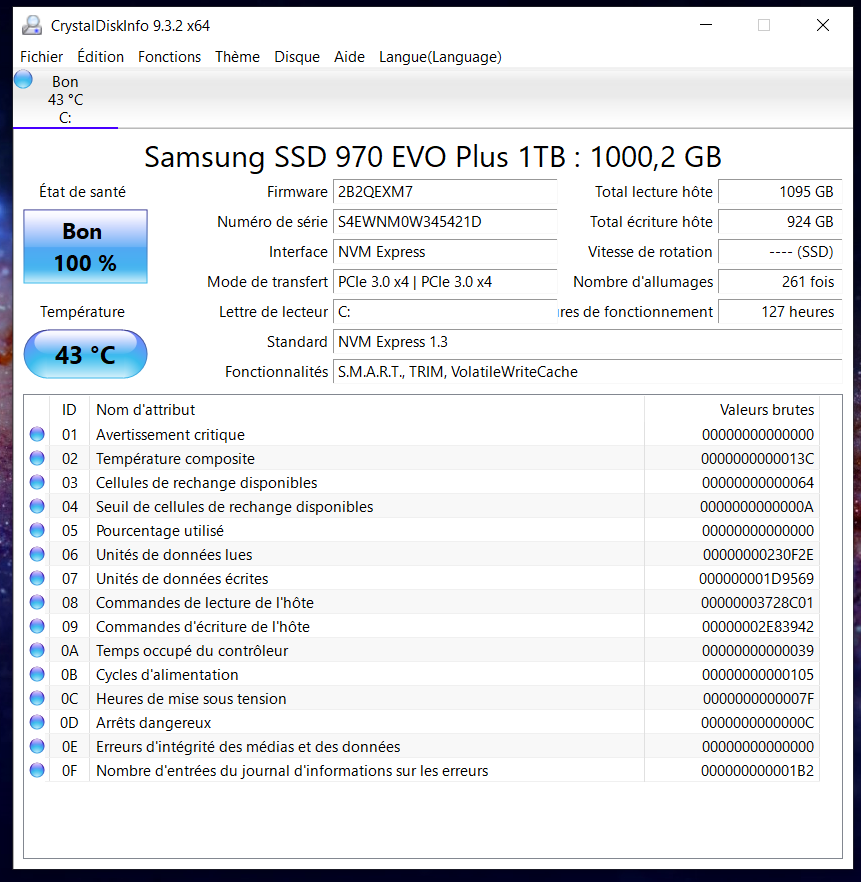
Task: Click the Nom d'attribut column header
Action: 367,410
